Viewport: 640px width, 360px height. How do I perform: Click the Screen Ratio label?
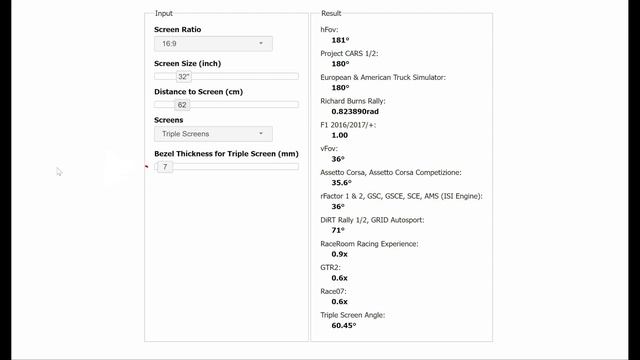(178, 29)
